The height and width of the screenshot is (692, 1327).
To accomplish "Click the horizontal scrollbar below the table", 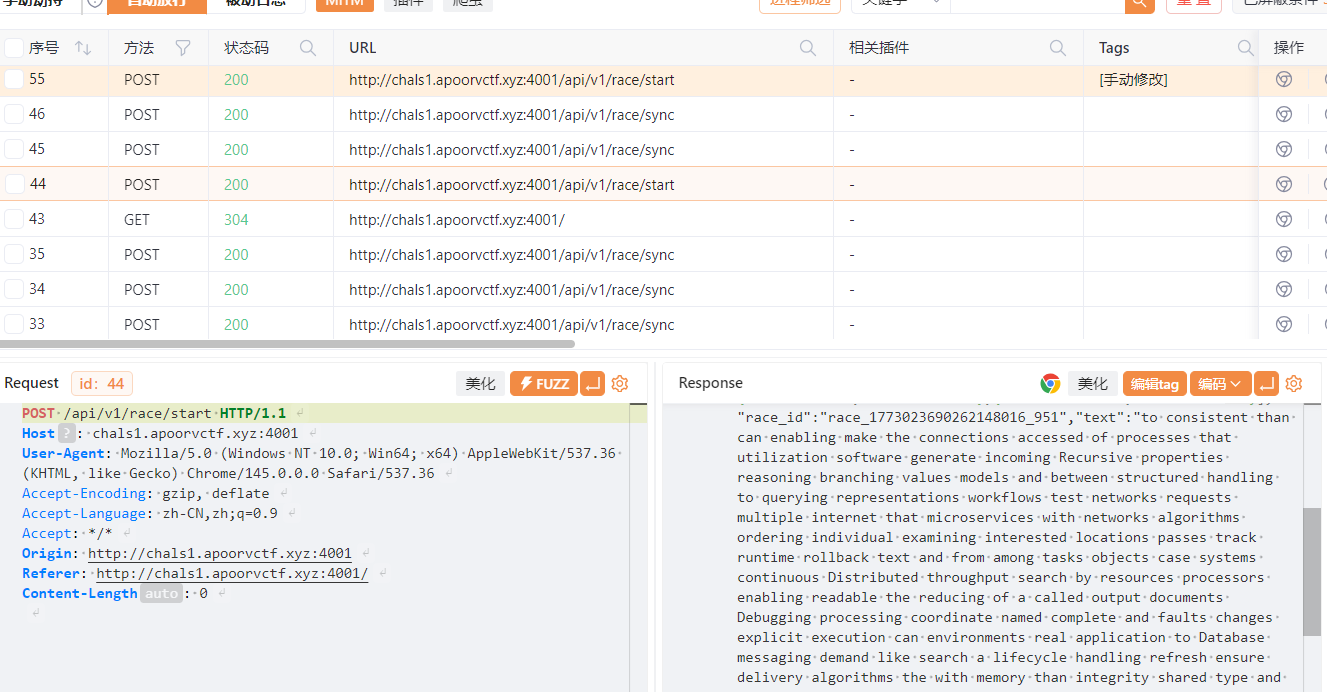I will tap(288, 344).
